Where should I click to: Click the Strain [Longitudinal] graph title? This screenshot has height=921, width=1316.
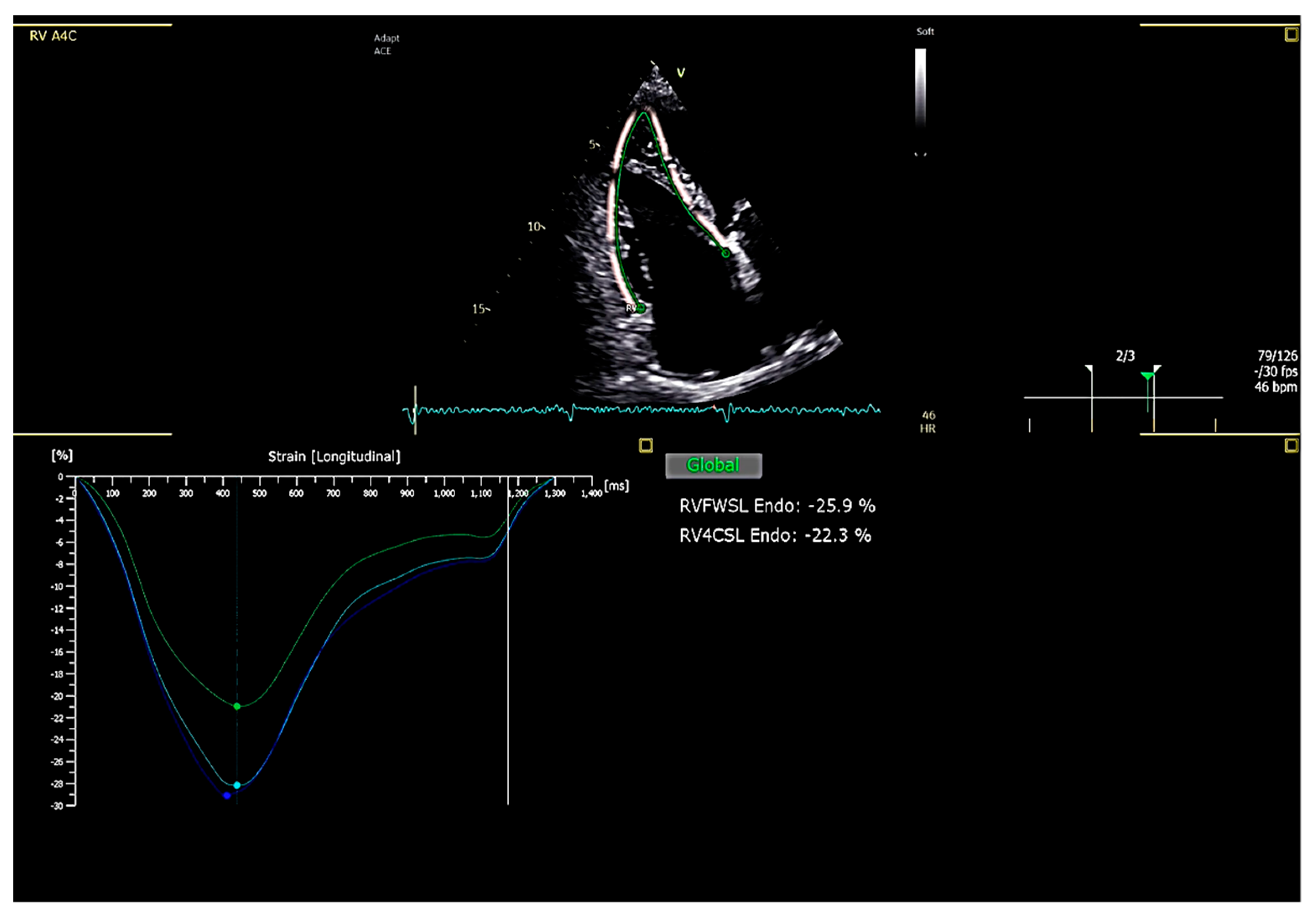334,457
